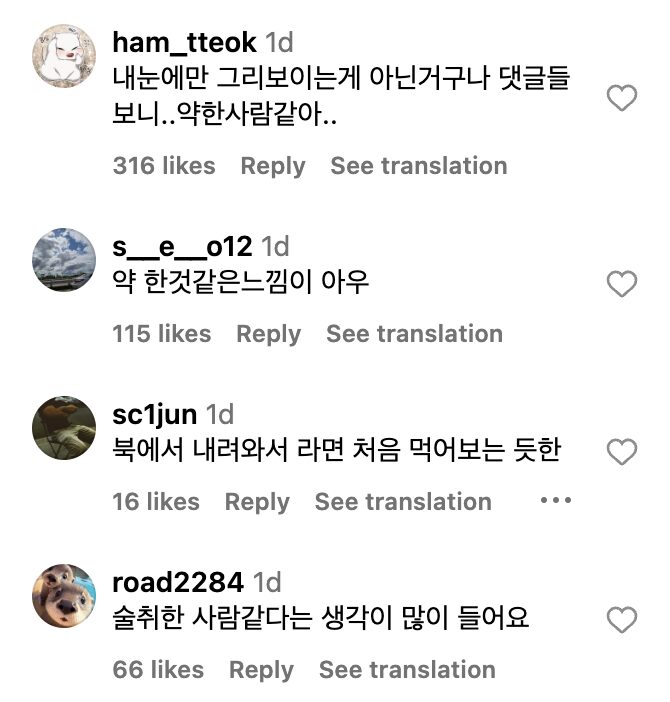Viewport: 670px width, 702px height.
Task: Open s__e__o12's cloud profile picture
Action: tap(65, 261)
